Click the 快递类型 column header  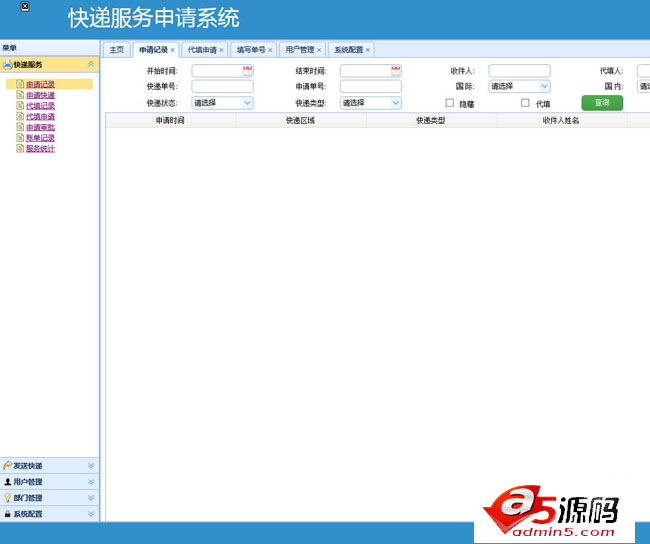pos(431,121)
